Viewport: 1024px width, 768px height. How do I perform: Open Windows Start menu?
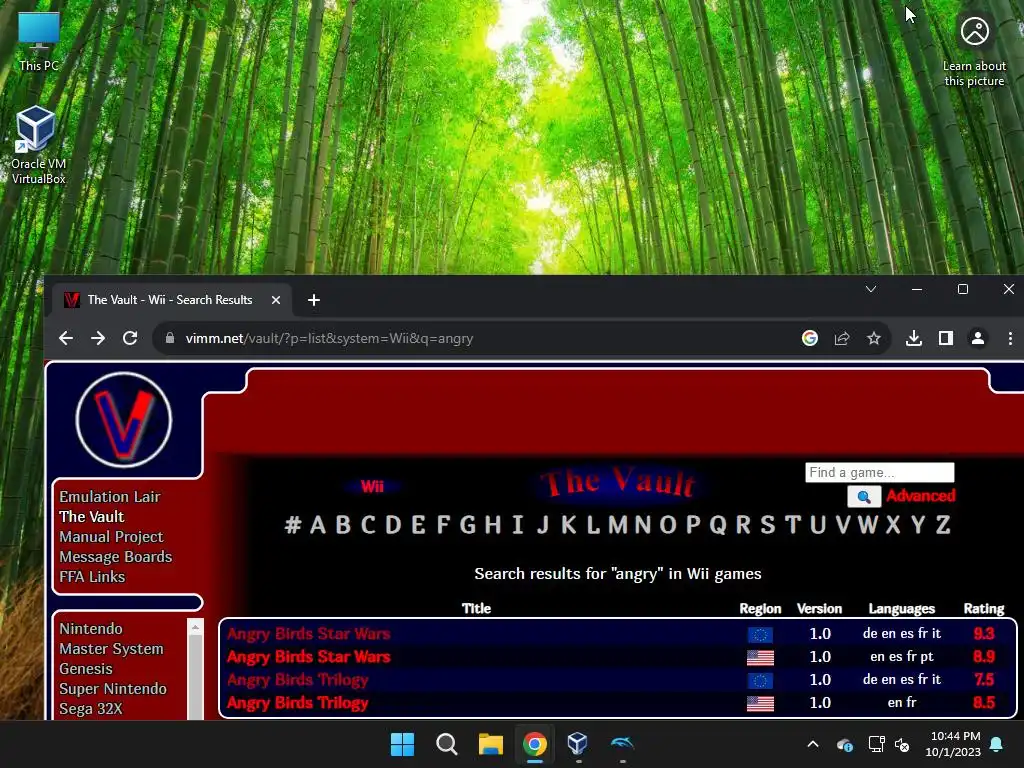(x=402, y=744)
